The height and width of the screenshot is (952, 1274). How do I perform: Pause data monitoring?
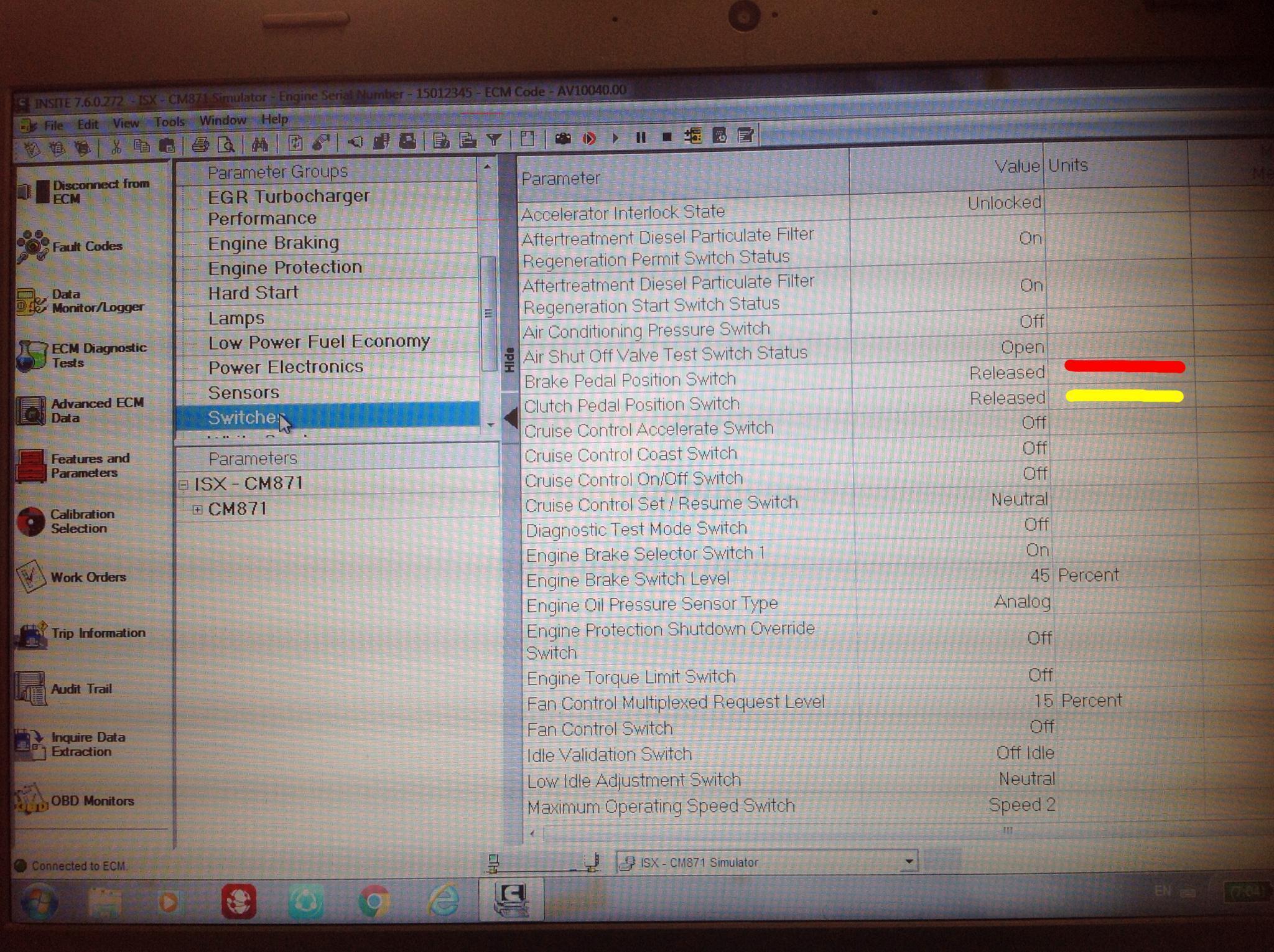(x=641, y=138)
